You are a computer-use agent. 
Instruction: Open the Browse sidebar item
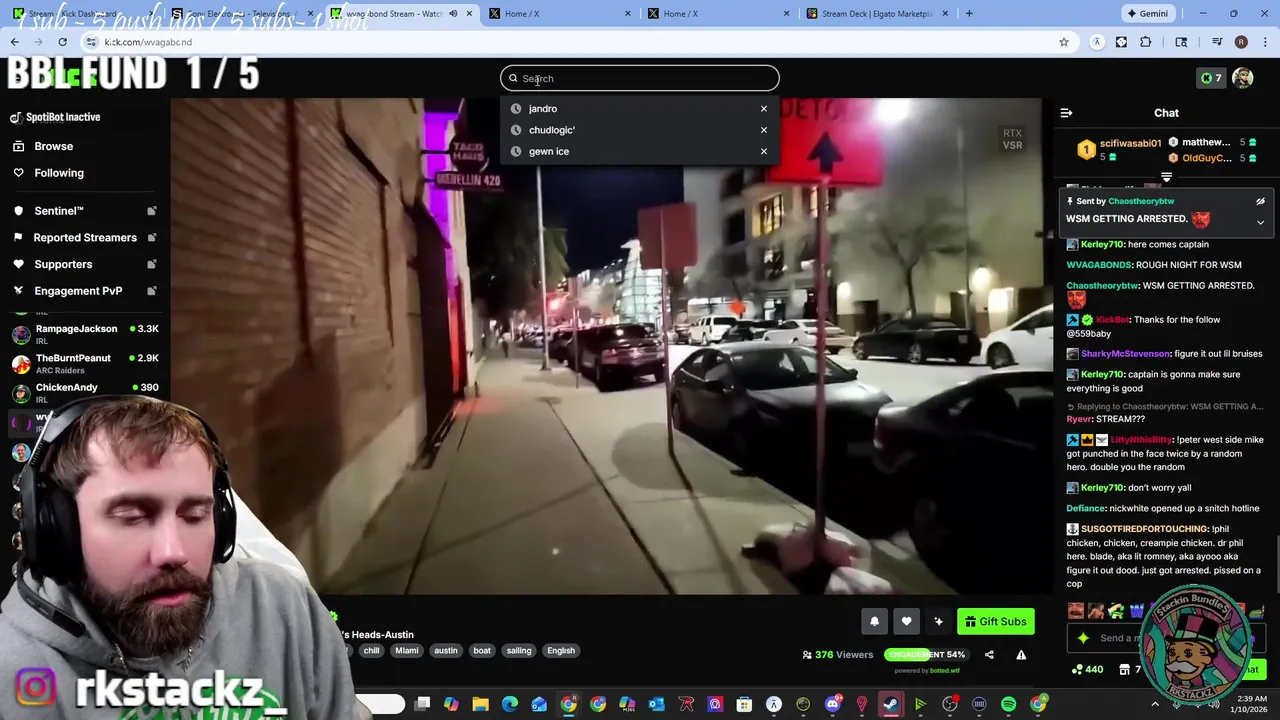(x=54, y=146)
